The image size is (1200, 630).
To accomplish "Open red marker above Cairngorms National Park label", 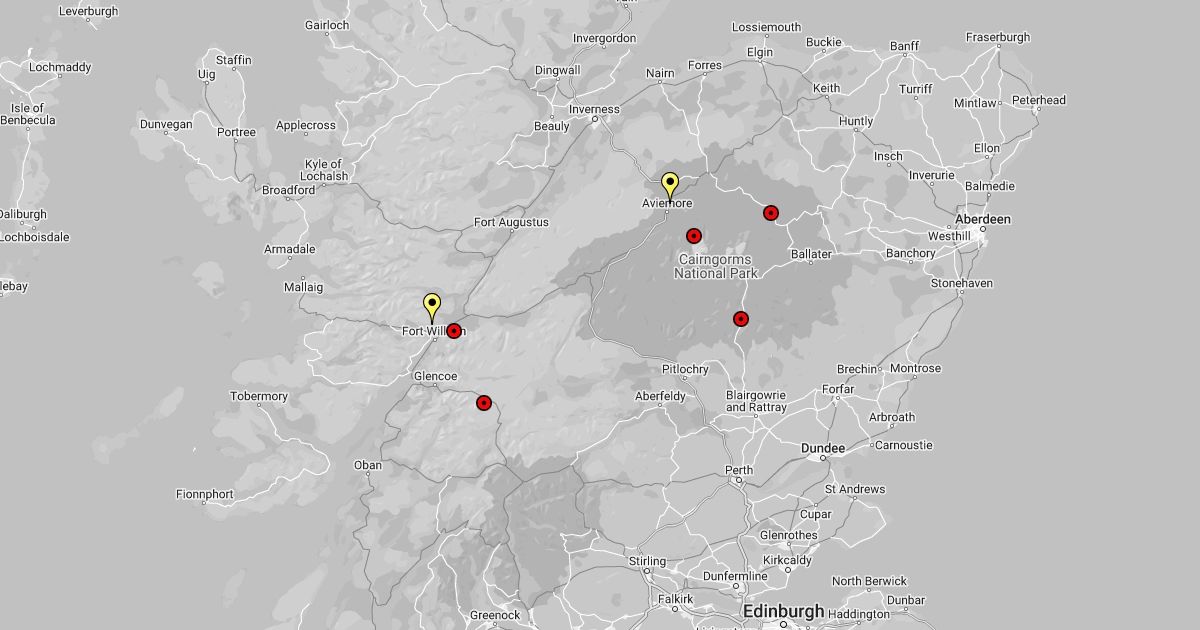I will pyautogui.click(x=693, y=236).
